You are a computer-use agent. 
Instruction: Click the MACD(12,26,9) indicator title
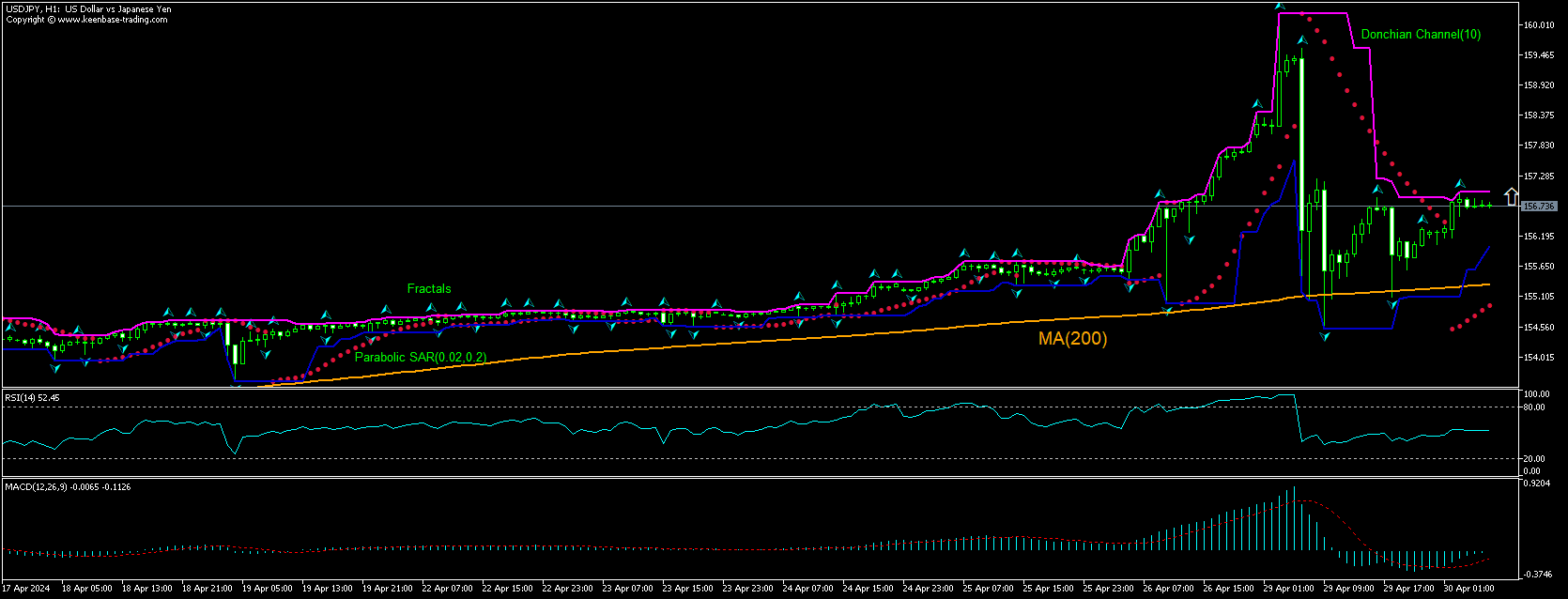[x=67, y=486]
